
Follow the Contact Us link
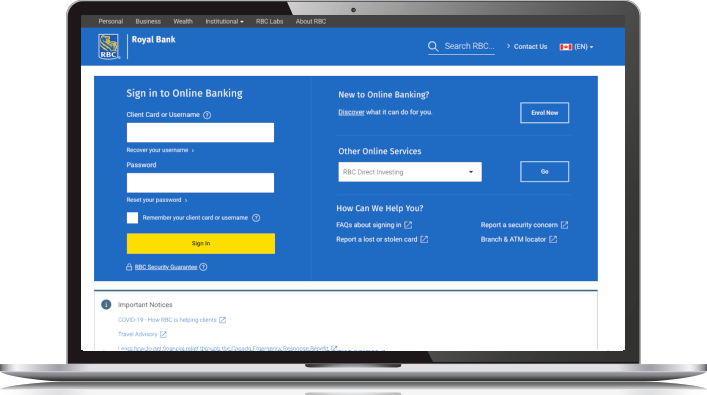[530, 47]
